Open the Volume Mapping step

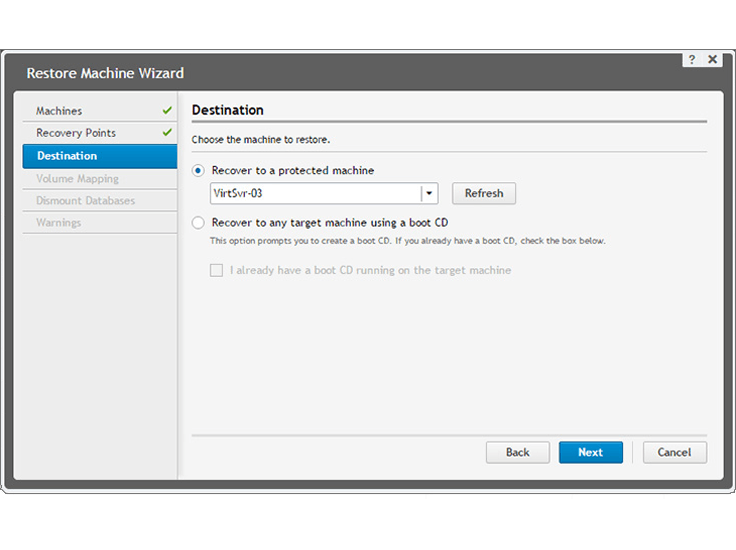point(77,179)
